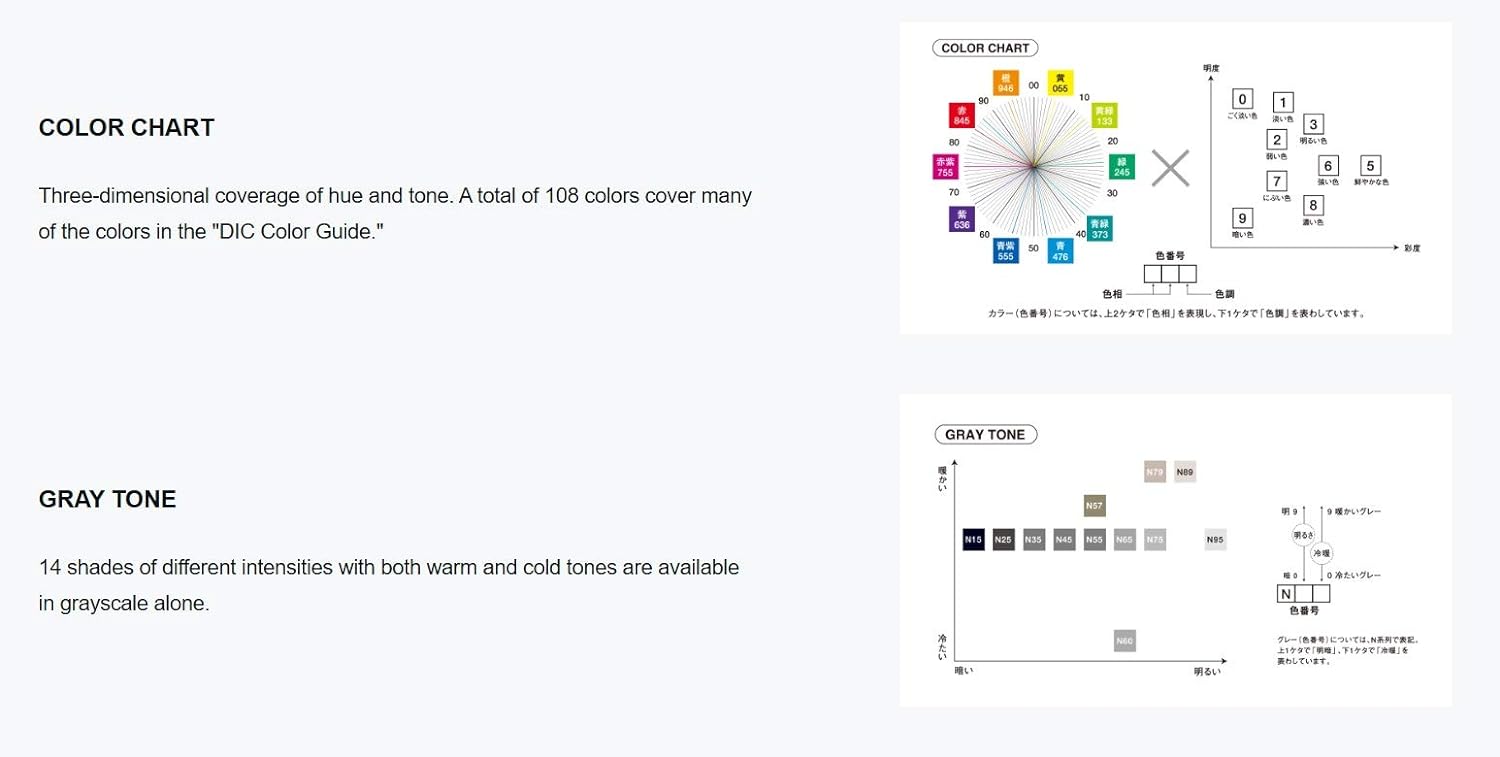The width and height of the screenshot is (1500, 757).
Task: Choose the green 245 hue swatch
Action: pyautogui.click(x=1122, y=166)
